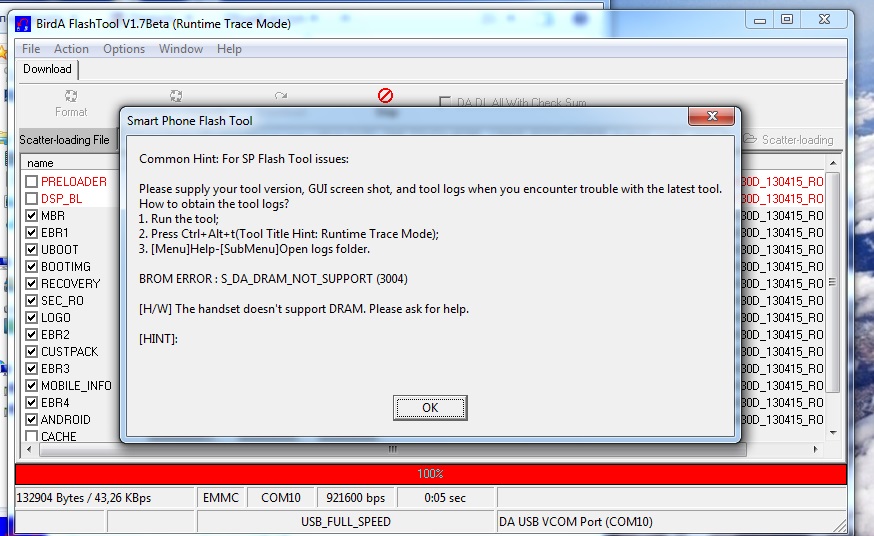Select the Download tab

point(47,69)
